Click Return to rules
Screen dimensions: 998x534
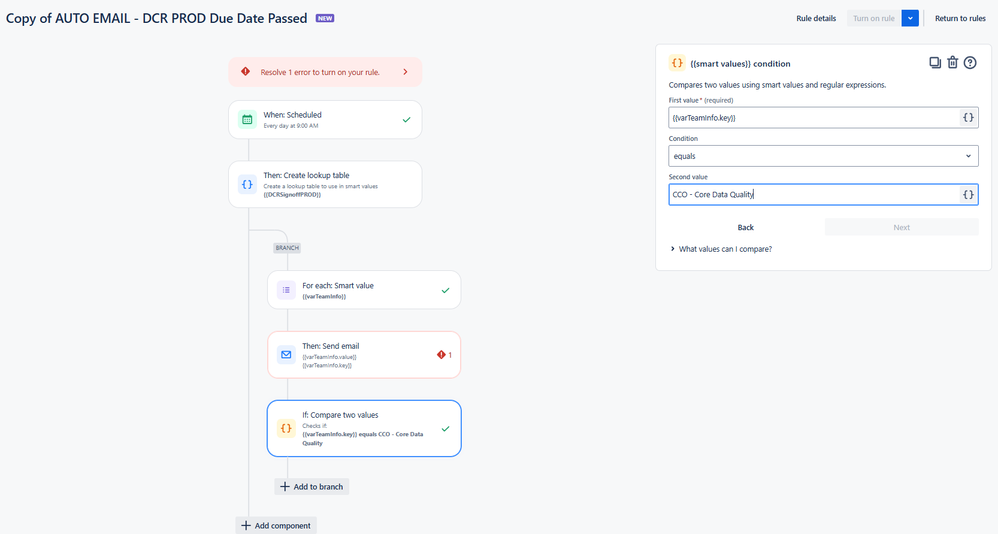(960, 18)
